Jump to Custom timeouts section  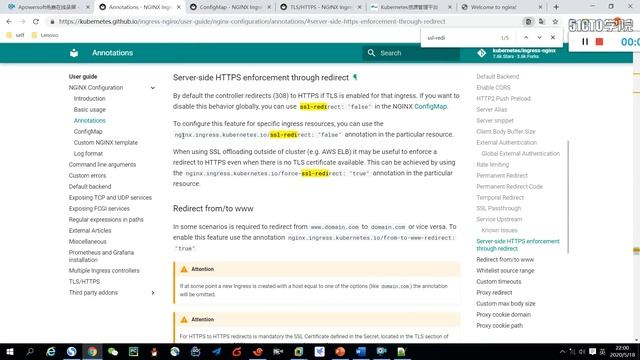pos(499,282)
